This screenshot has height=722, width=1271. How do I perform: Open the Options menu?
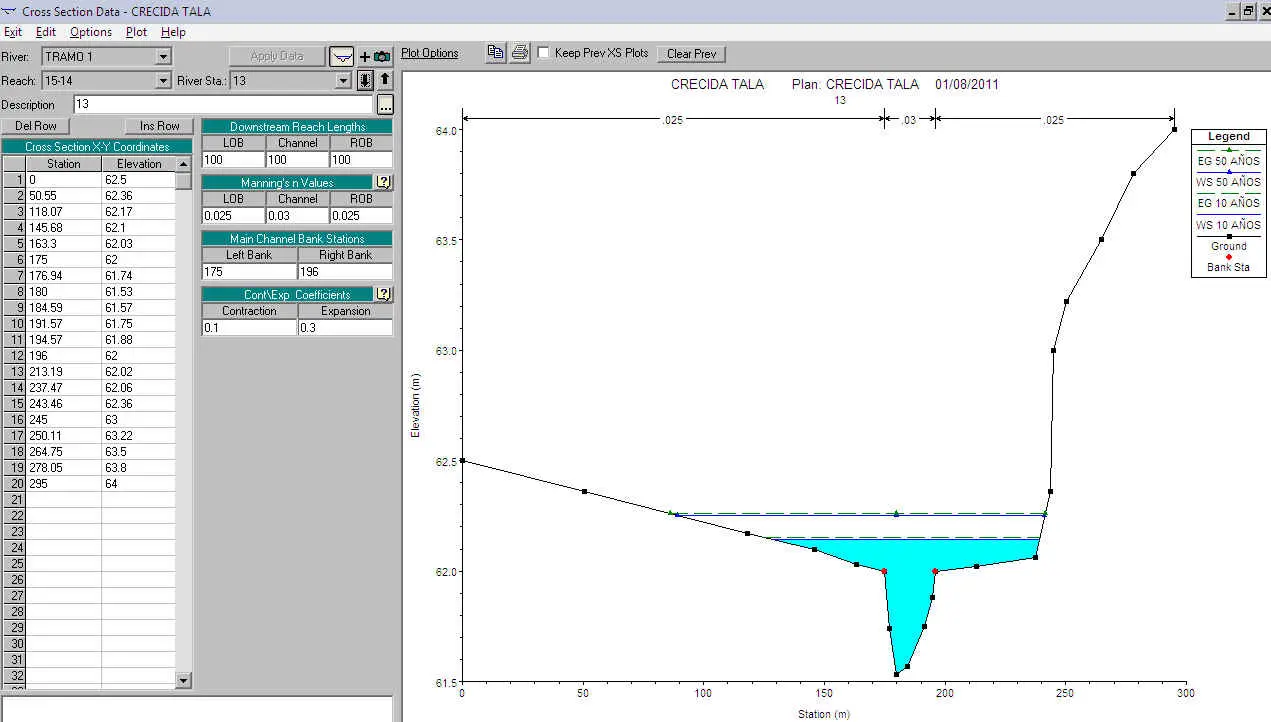(x=91, y=32)
